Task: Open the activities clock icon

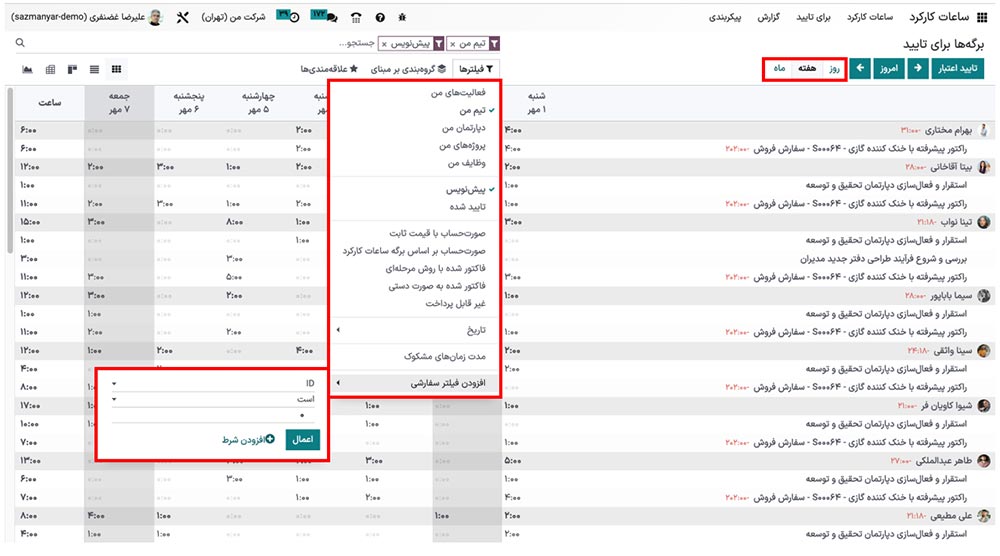Action: 290,17
